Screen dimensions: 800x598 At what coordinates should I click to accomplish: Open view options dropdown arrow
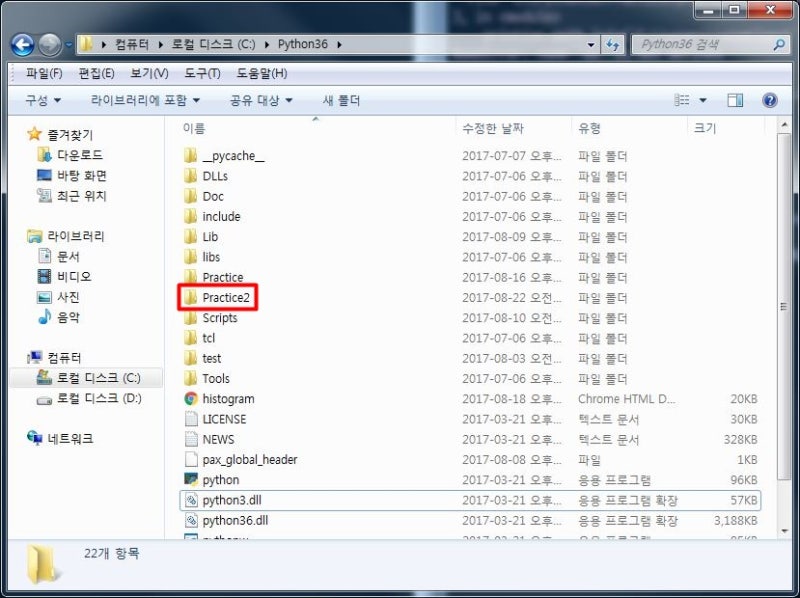coord(703,100)
